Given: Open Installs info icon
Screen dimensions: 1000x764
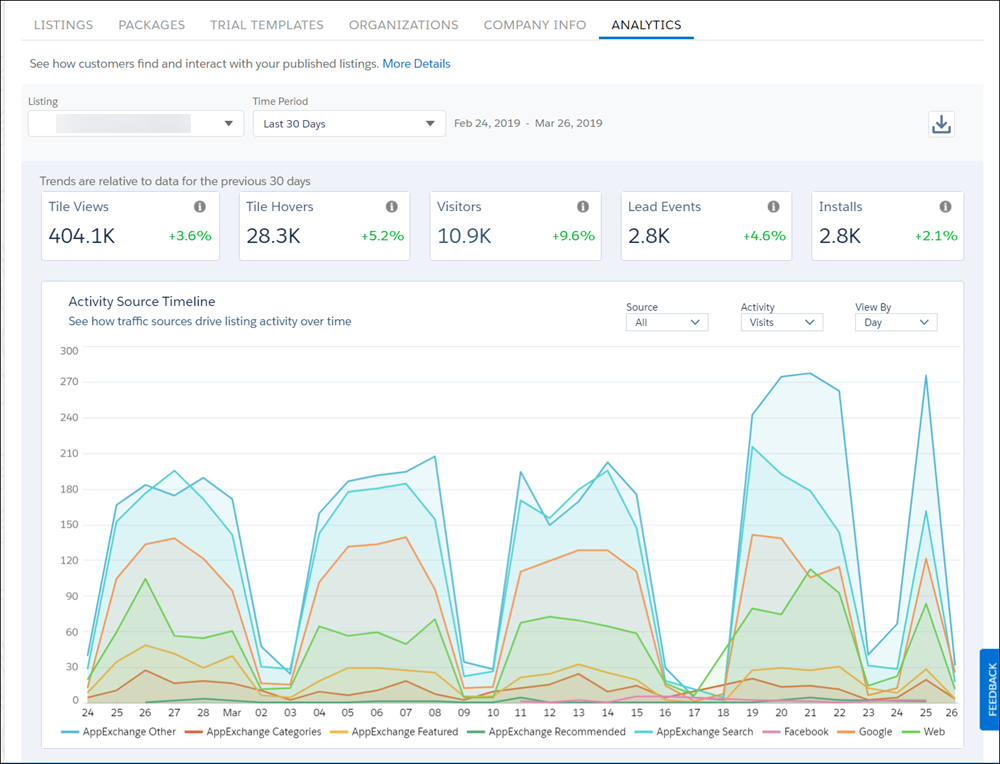Looking at the screenshot, I should (945, 207).
